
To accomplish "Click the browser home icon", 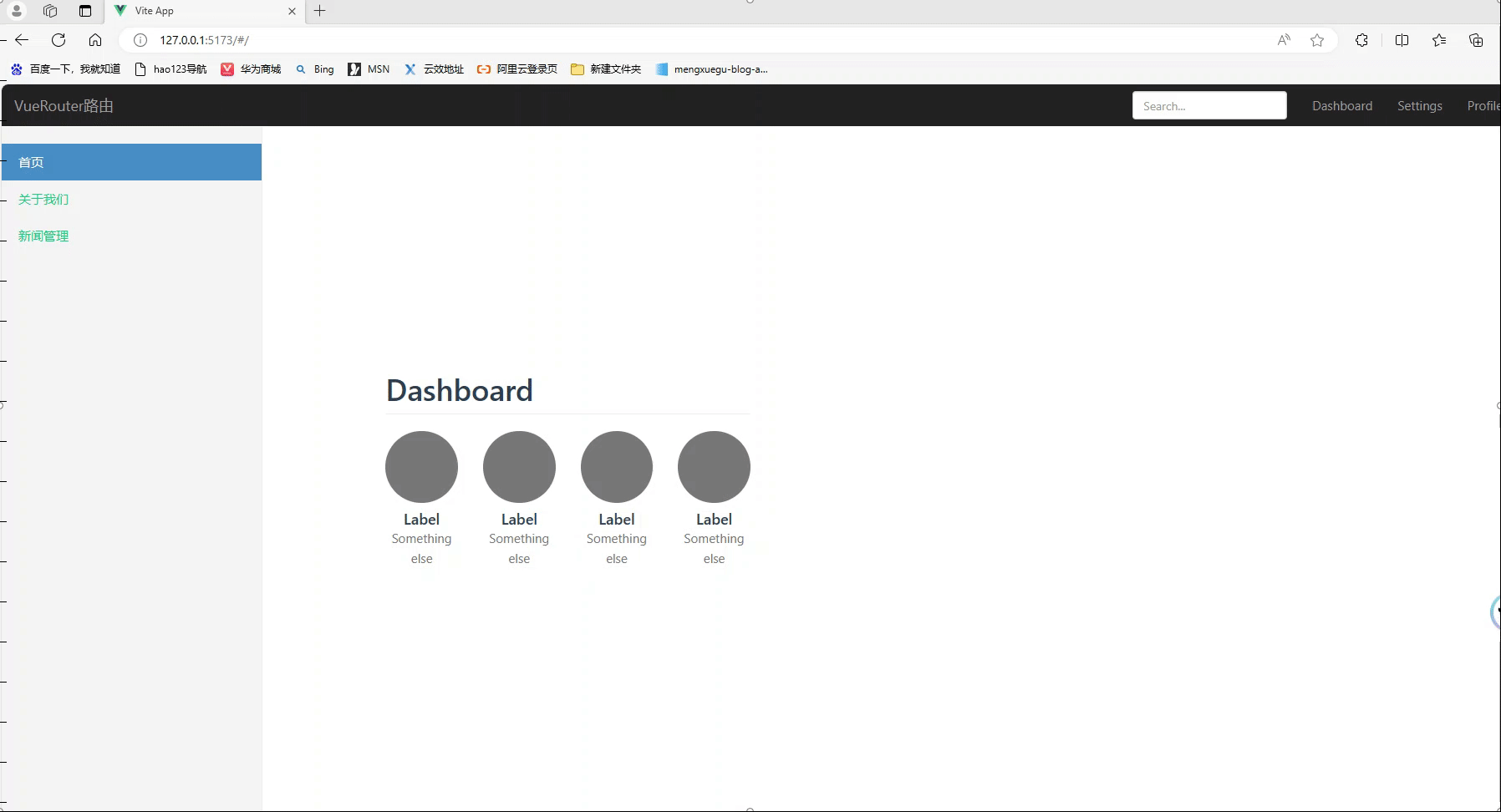I will pos(95,39).
